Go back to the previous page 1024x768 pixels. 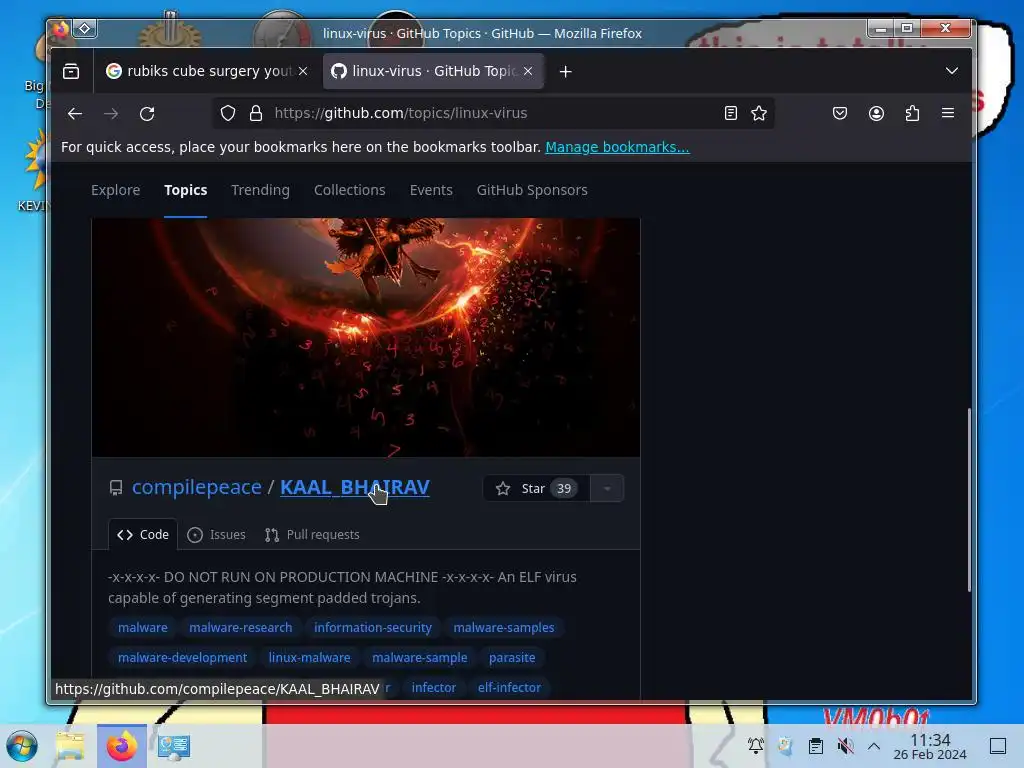coord(75,114)
